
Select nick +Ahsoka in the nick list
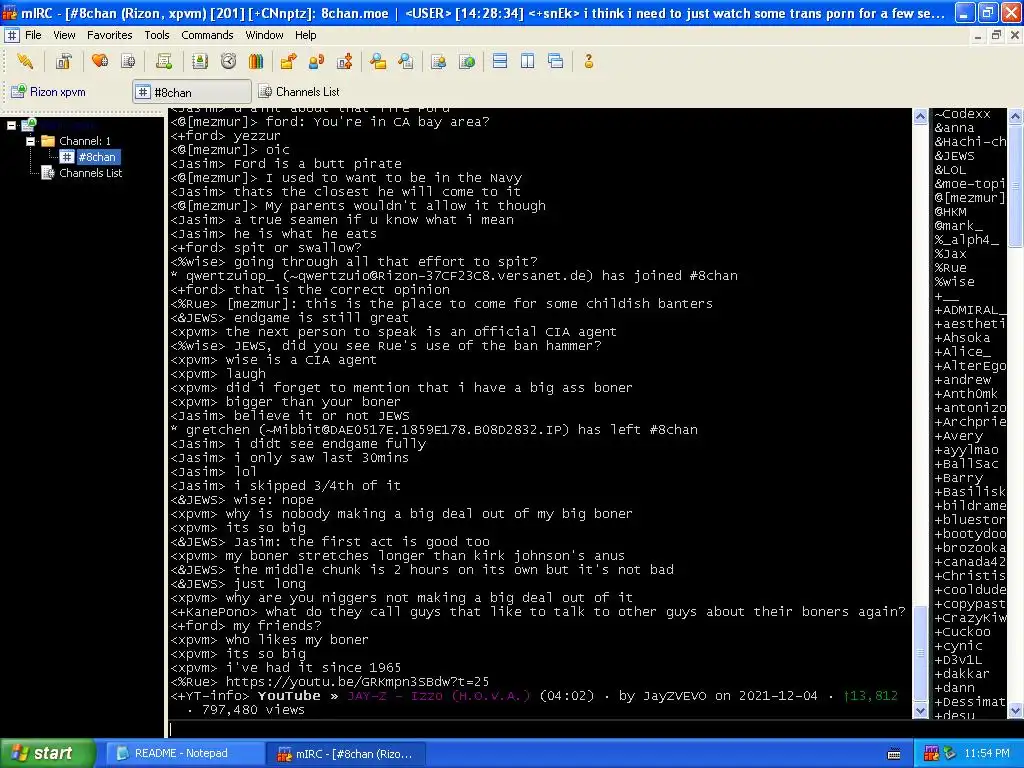(962, 338)
